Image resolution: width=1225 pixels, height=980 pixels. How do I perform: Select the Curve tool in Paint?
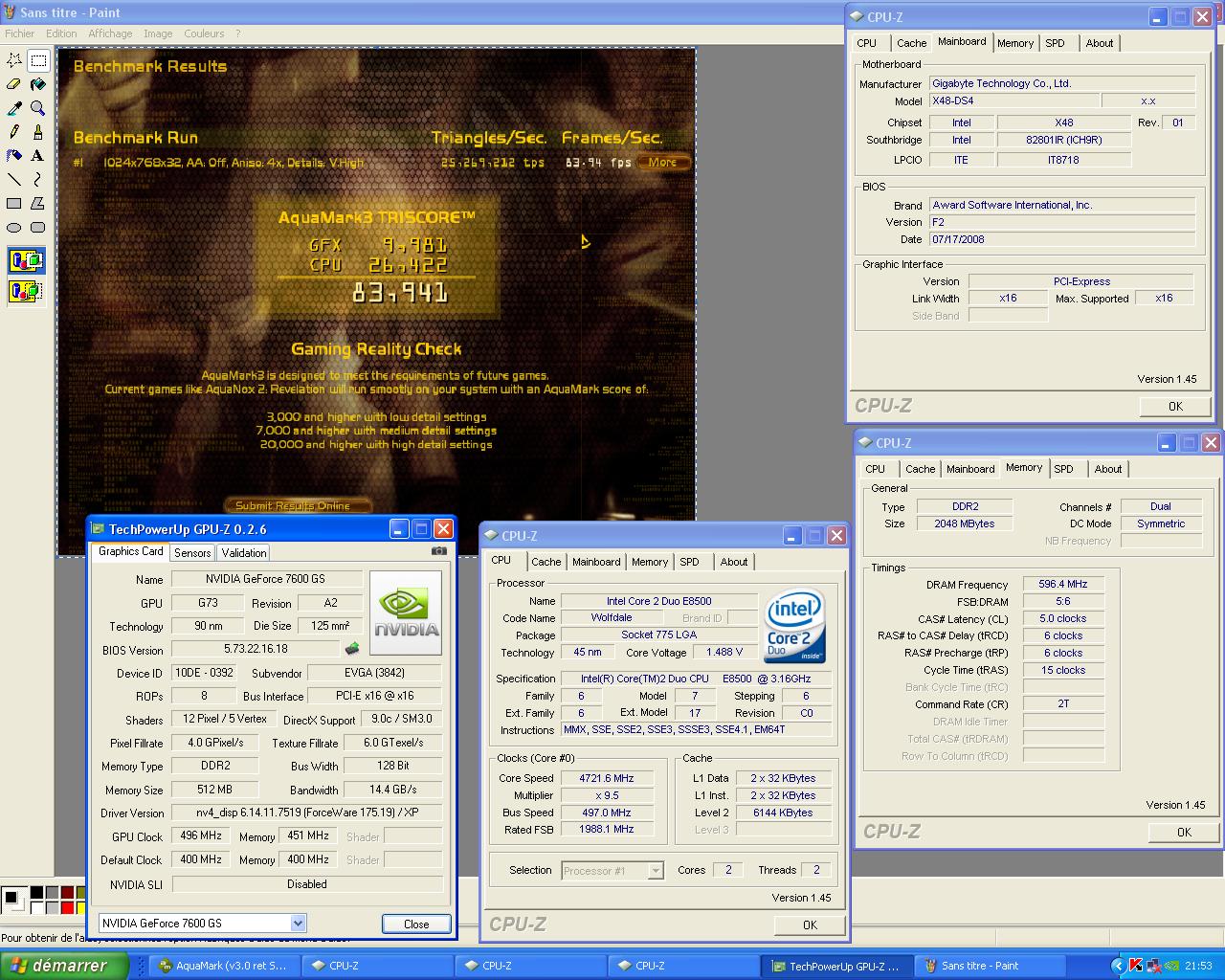(38, 179)
